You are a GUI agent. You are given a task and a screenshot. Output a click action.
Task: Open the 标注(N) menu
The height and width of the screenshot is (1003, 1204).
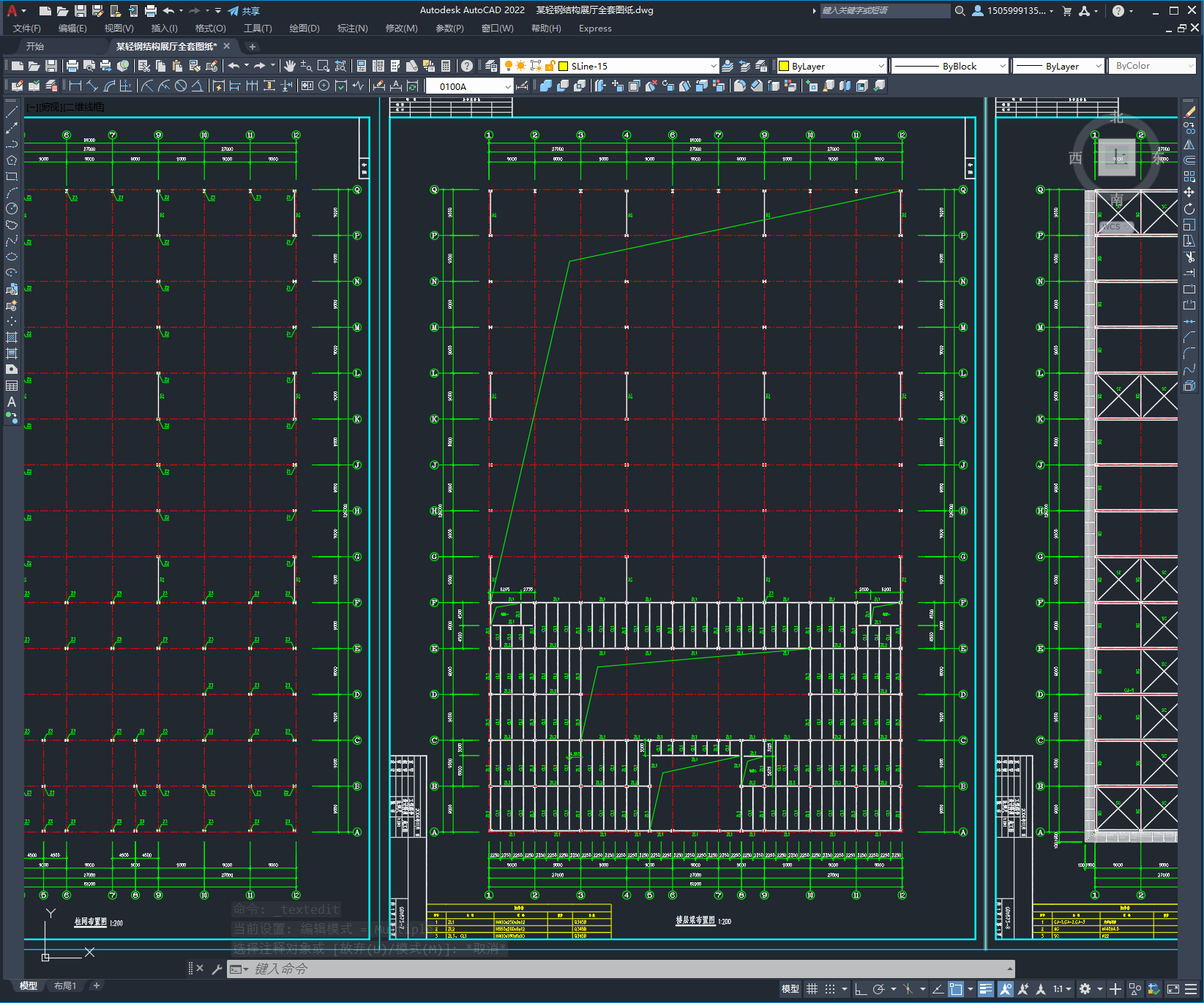click(x=352, y=29)
